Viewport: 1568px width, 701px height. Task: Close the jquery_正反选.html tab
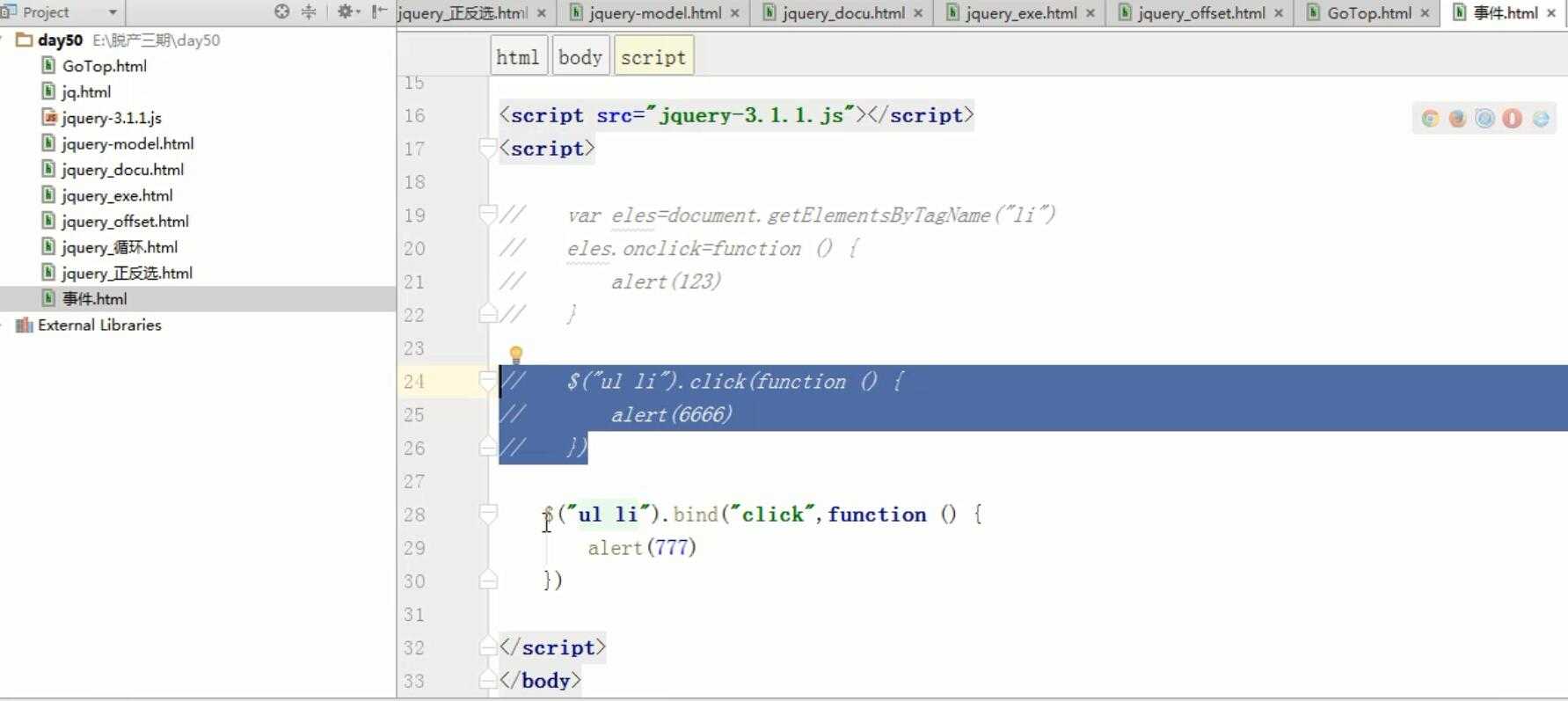542,13
